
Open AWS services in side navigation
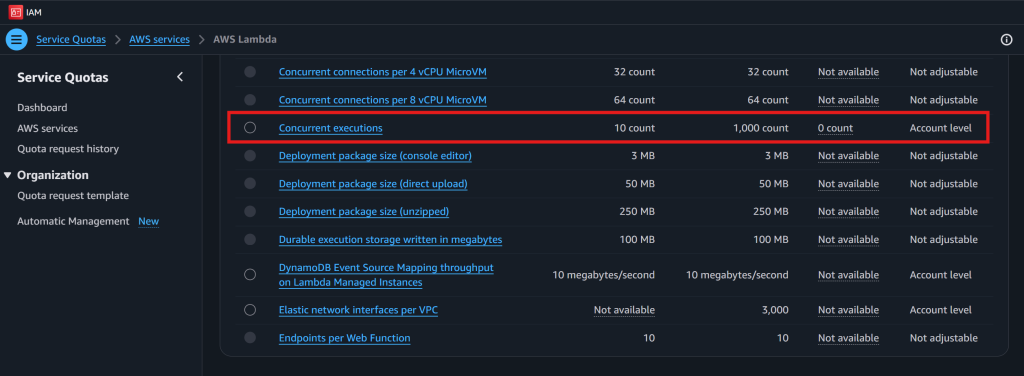(x=48, y=129)
